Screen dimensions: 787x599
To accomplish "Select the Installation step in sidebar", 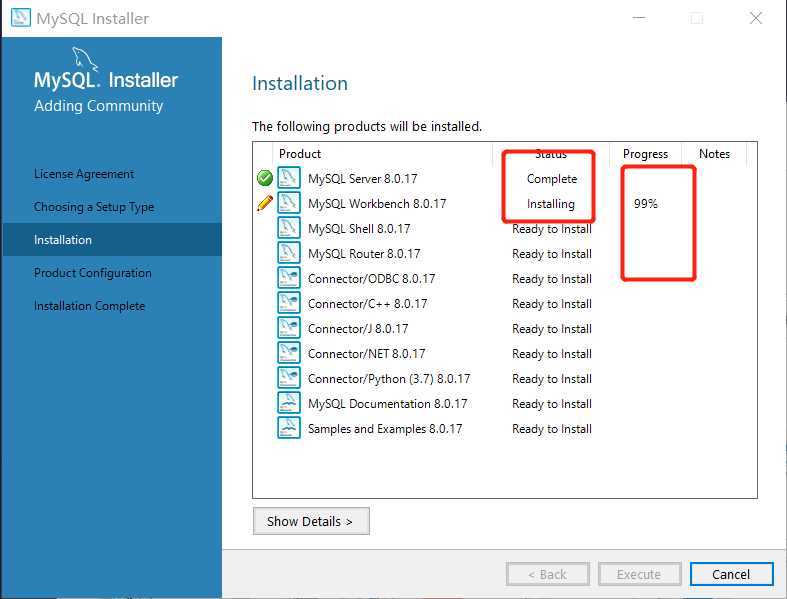I will point(112,239).
